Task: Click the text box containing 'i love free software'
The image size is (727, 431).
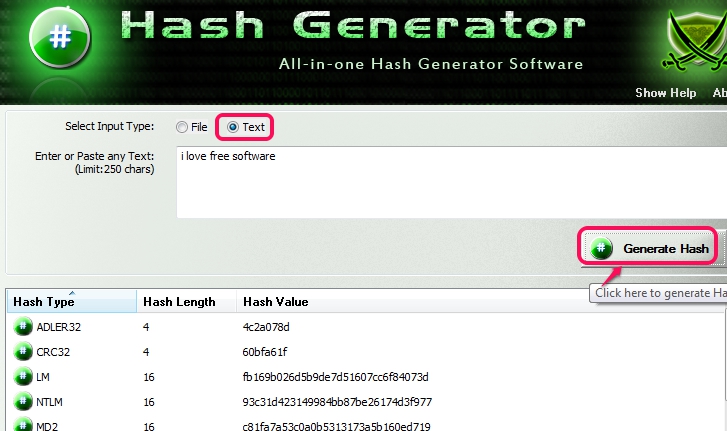Action: click(452, 182)
